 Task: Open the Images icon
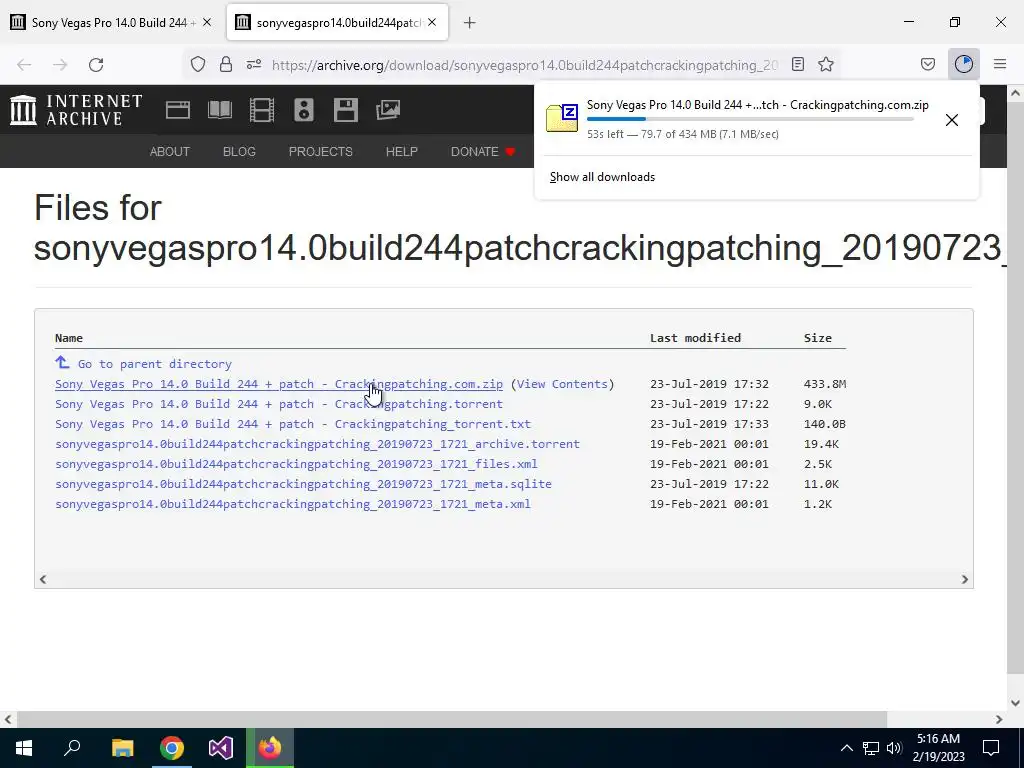[x=388, y=110]
